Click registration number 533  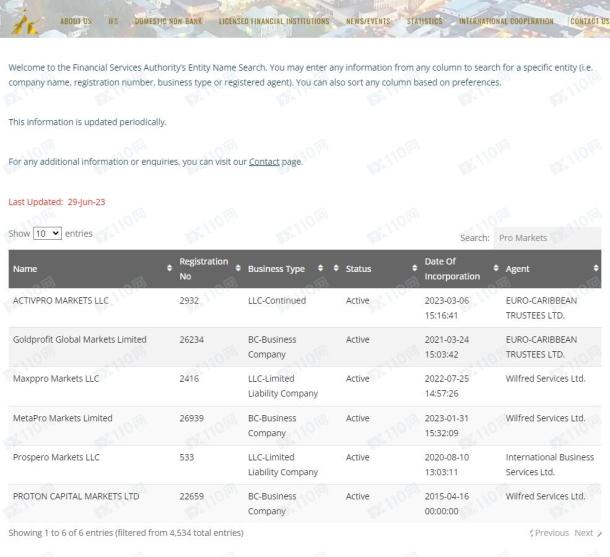coord(187,457)
